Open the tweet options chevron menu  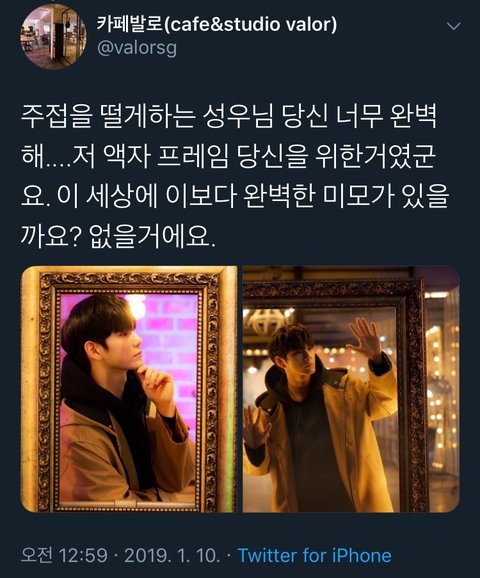pos(453,27)
